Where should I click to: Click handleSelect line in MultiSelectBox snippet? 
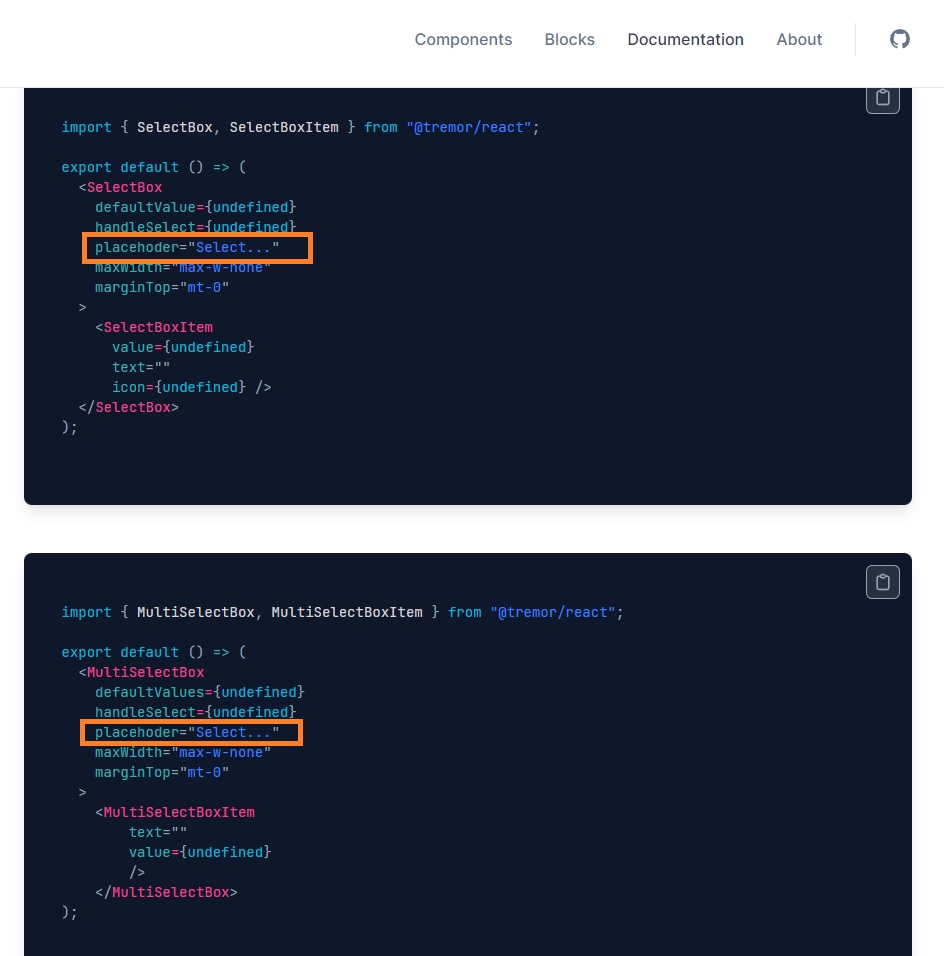pos(195,712)
